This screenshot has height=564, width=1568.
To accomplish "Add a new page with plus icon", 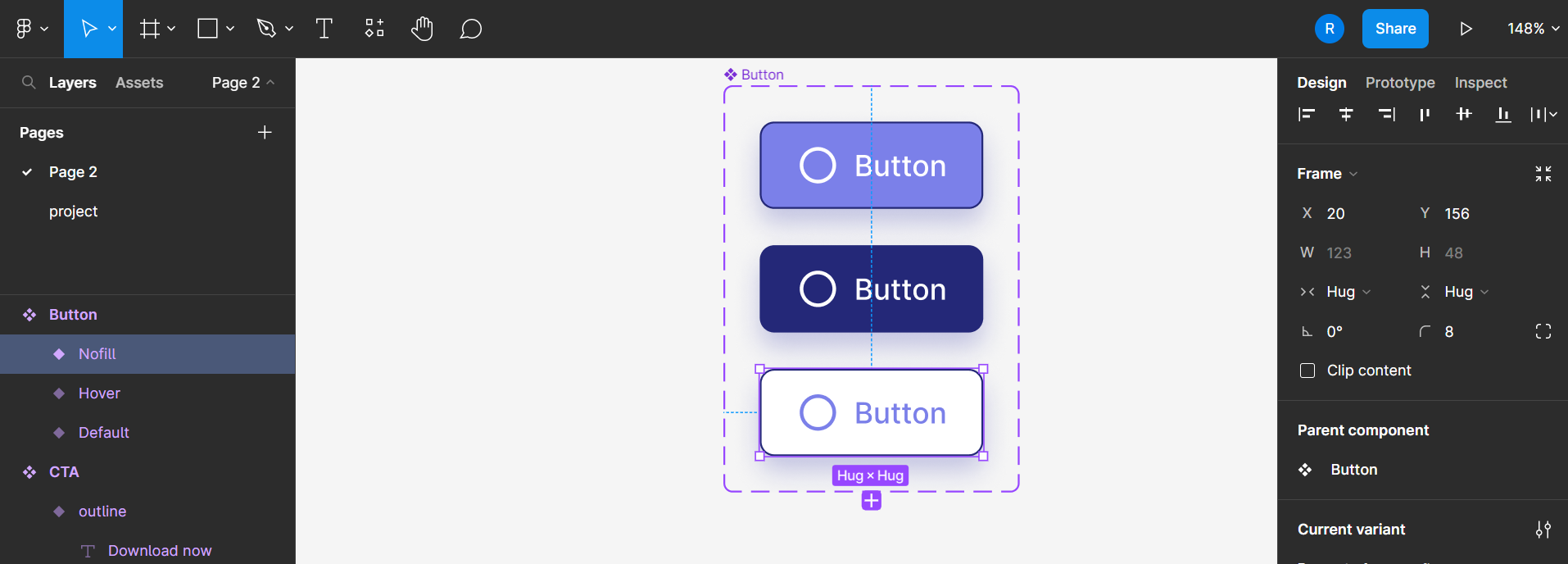I will 265,133.
